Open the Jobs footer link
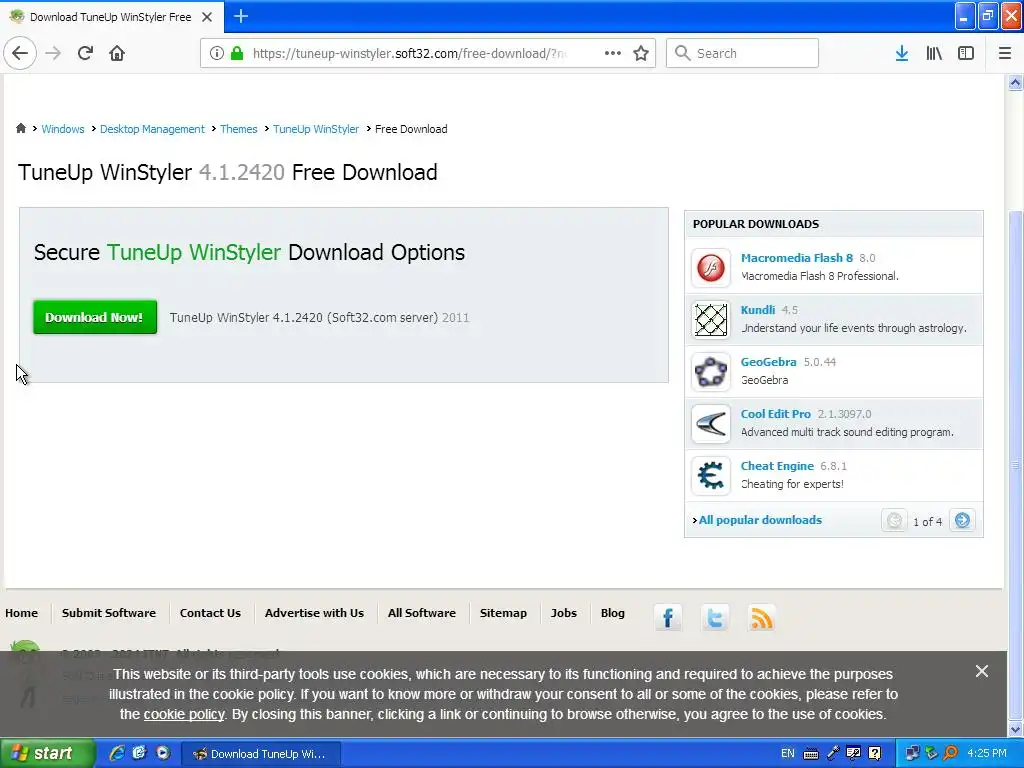Viewport: 1024px width, 768px height. click(564, 613)
